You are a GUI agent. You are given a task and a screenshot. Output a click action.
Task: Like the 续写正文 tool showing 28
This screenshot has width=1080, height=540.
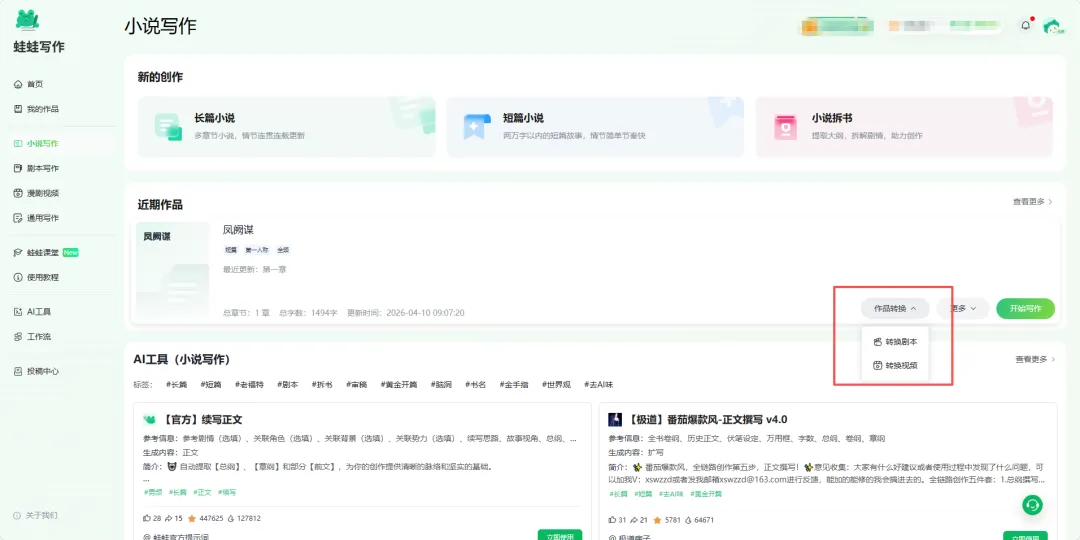click(152, 518)
